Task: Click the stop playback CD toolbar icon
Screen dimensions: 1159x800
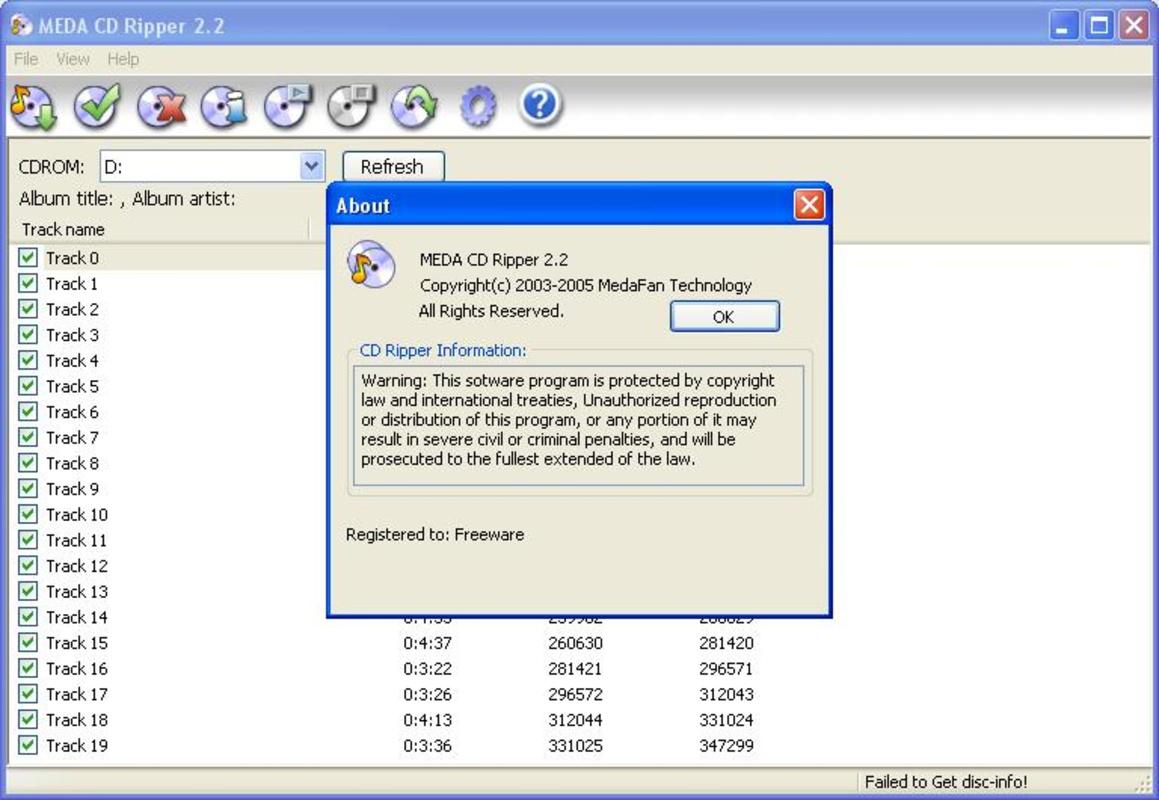Action: coord(351,107)
